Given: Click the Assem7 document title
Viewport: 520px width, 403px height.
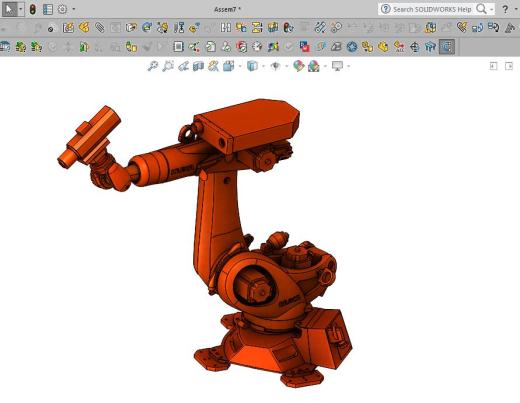Looking at the screenshot, I should tap(227, 9).
